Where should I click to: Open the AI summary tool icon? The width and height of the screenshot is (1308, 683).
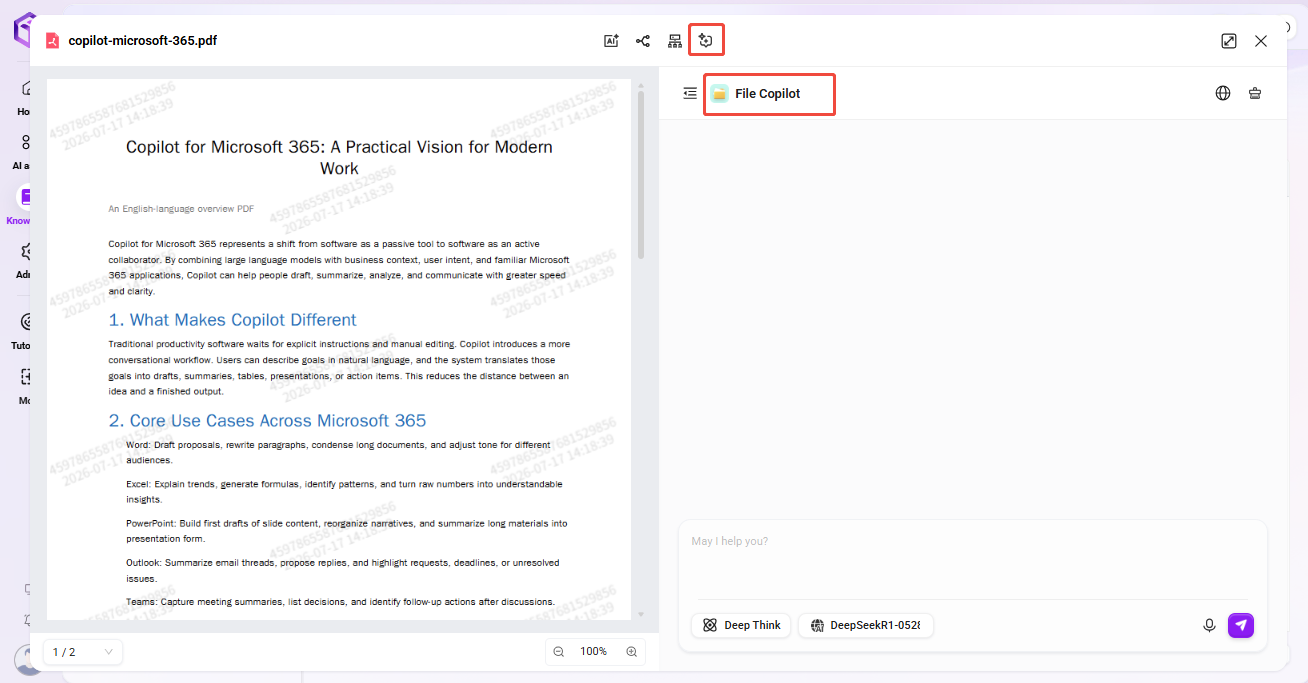[x=611, y=41]
